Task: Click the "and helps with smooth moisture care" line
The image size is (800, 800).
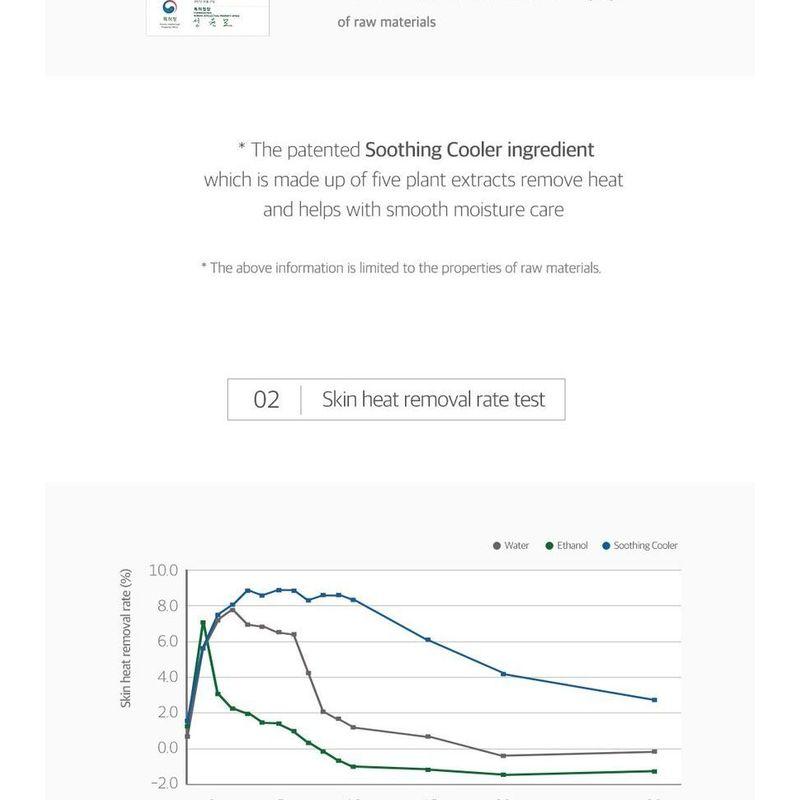Action: pos(413,210)
